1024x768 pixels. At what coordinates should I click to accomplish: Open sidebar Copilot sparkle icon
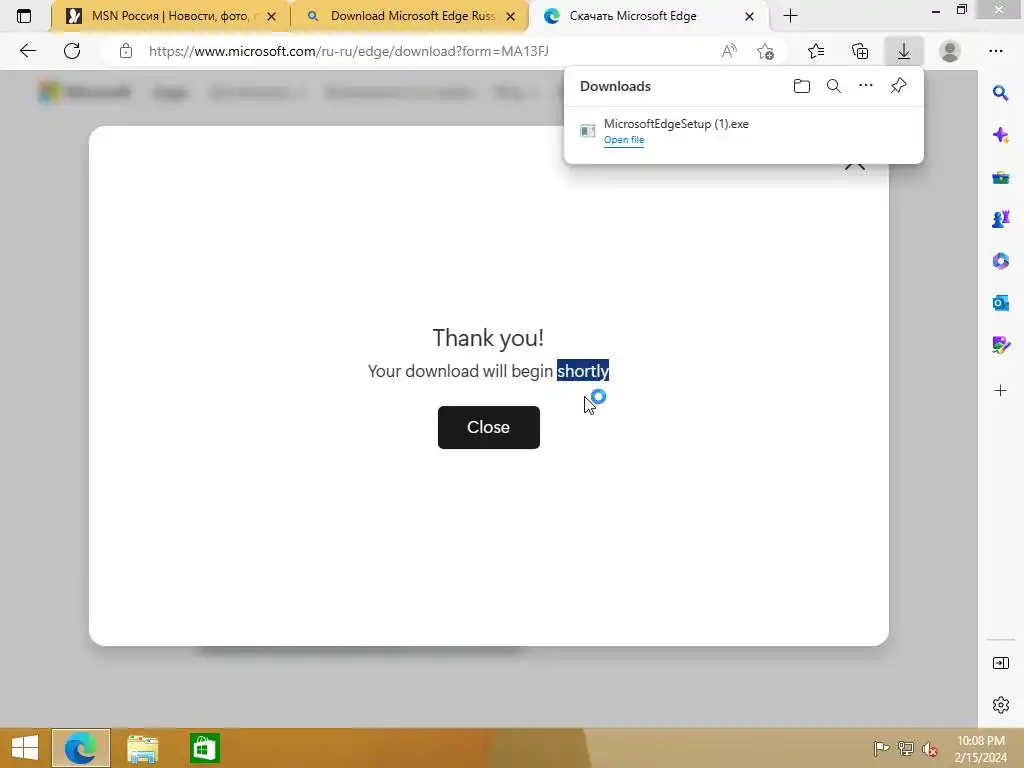pos(1000,135)
